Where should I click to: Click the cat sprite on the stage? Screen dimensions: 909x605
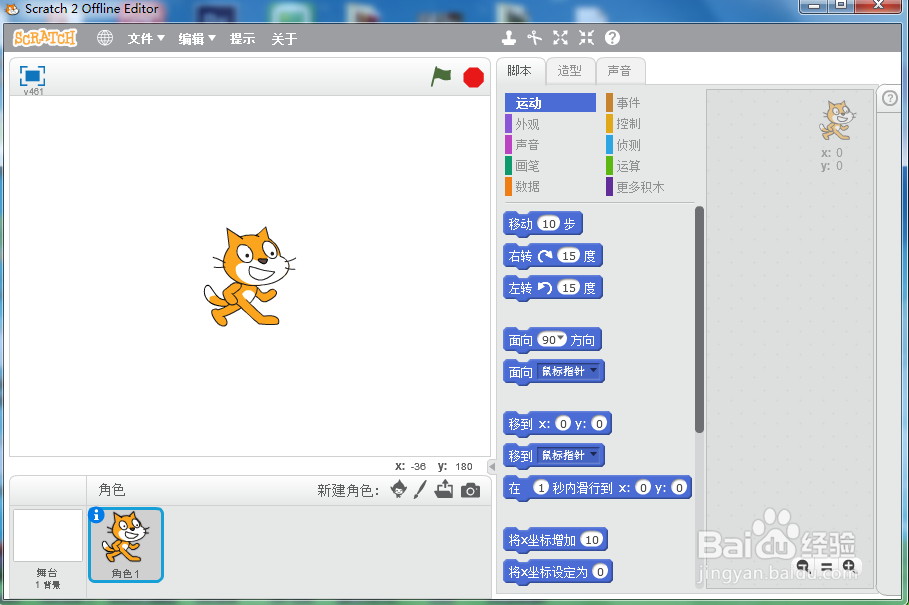pyautogui.click(x=249, y=277)
